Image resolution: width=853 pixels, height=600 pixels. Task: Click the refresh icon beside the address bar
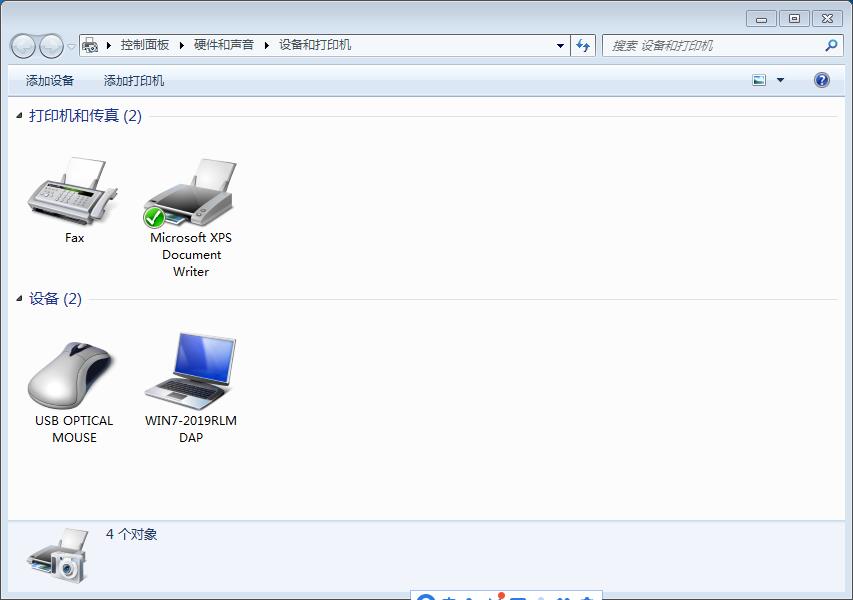coord(583,45)
